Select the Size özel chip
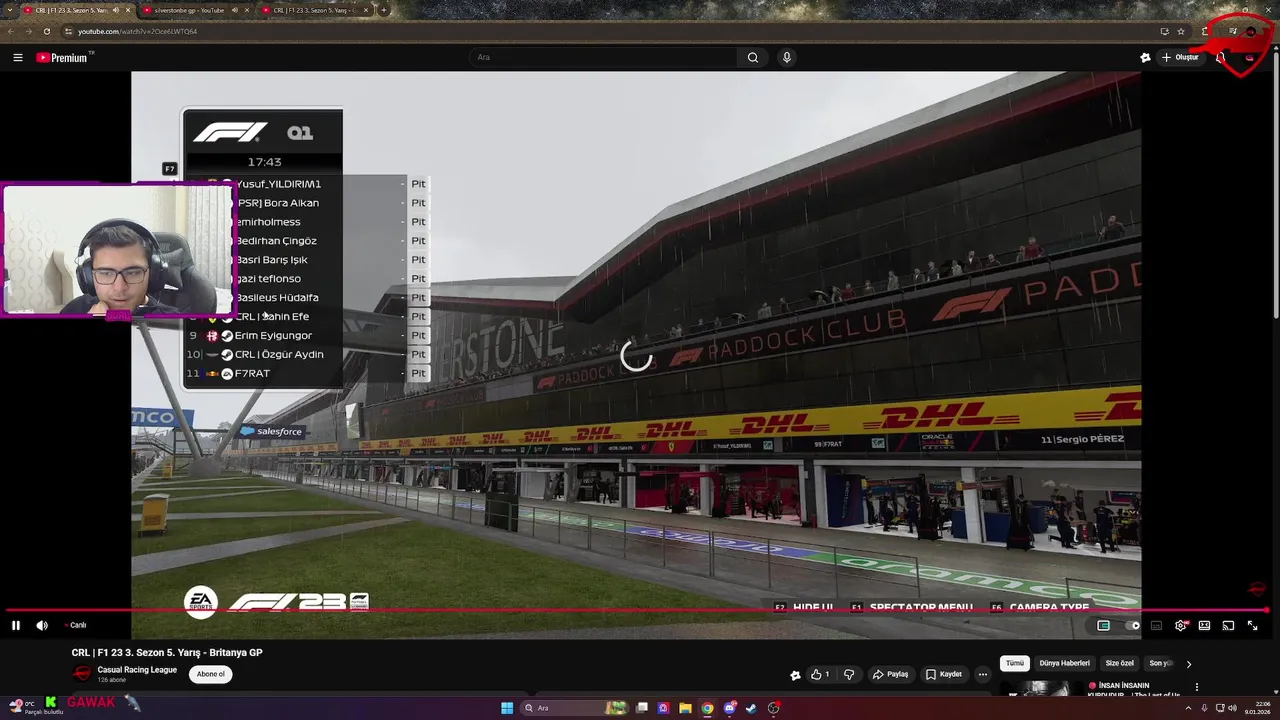Viewport: 1280px width, 720px height. [1120, 663]
